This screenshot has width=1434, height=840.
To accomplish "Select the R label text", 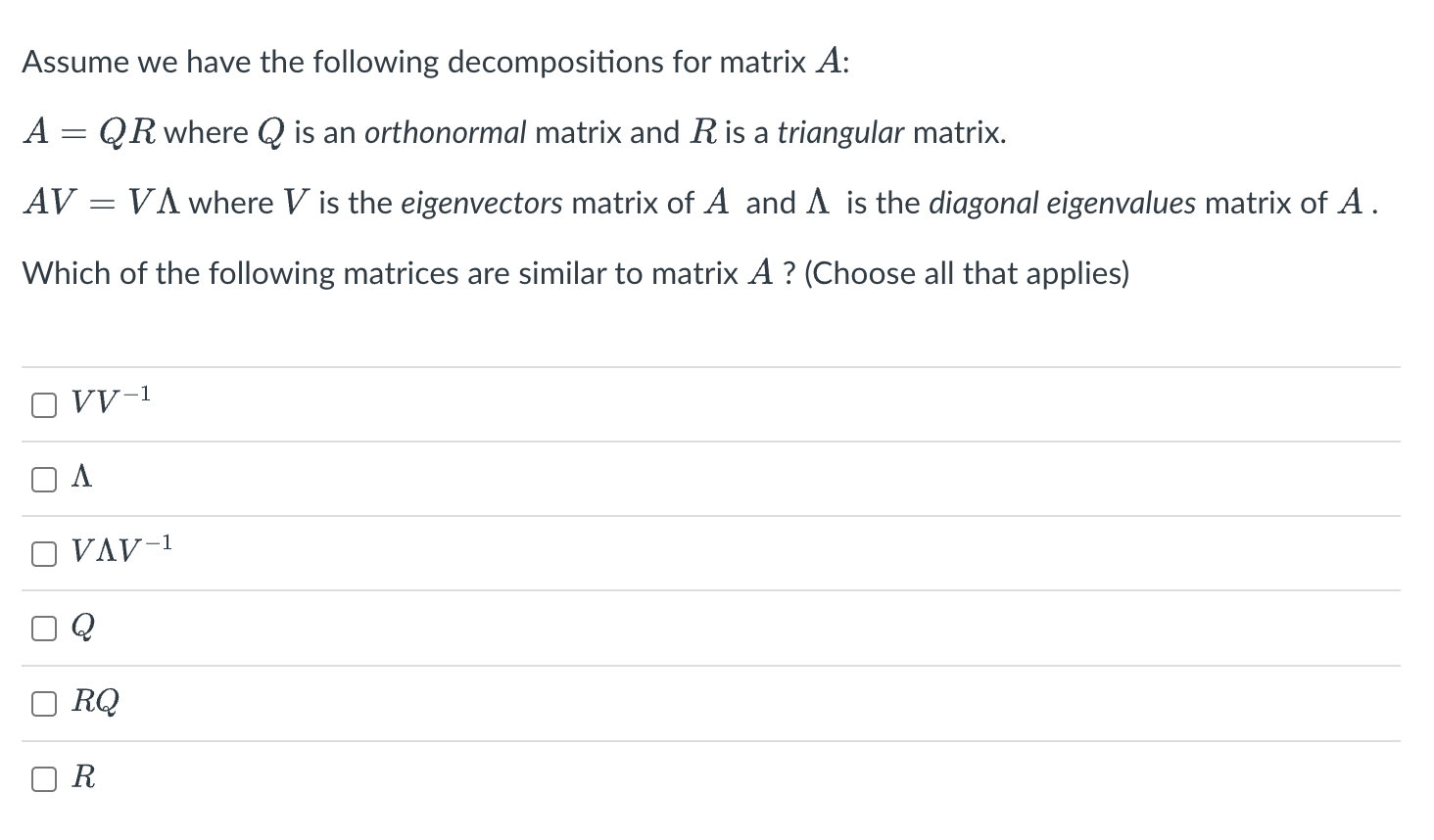I will pos(83,776).
